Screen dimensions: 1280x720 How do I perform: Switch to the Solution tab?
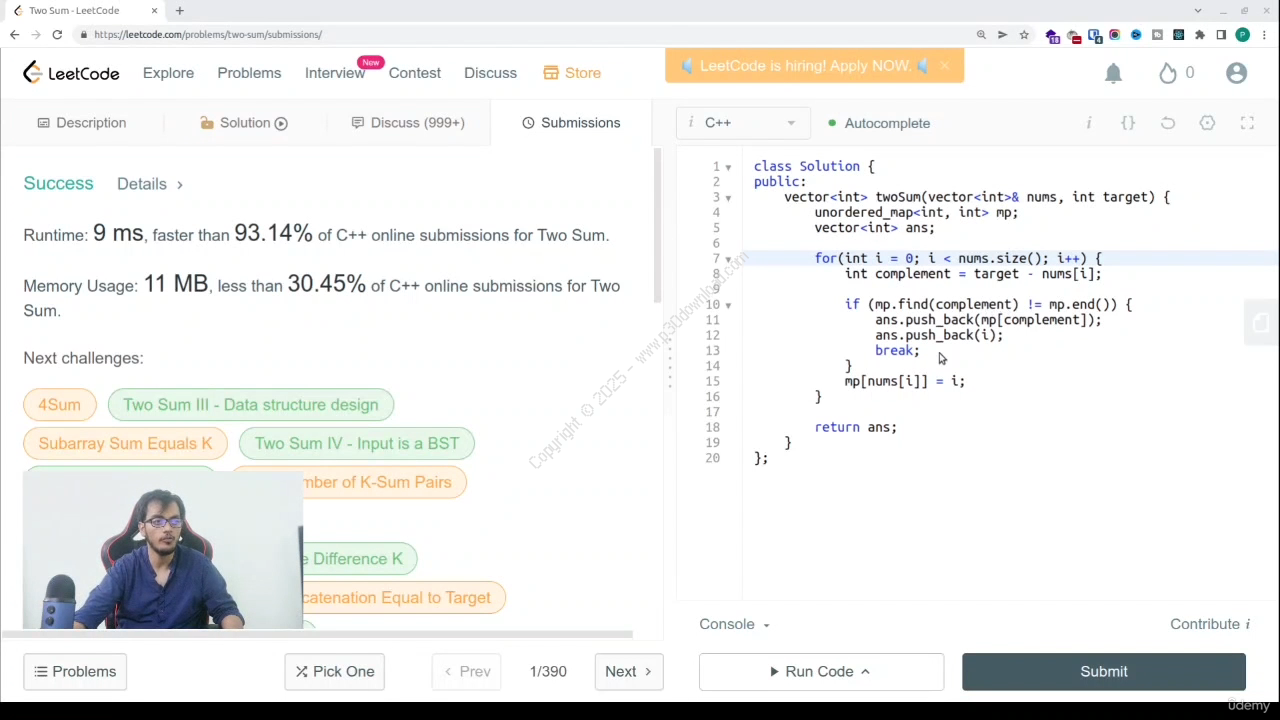(244, 123)
